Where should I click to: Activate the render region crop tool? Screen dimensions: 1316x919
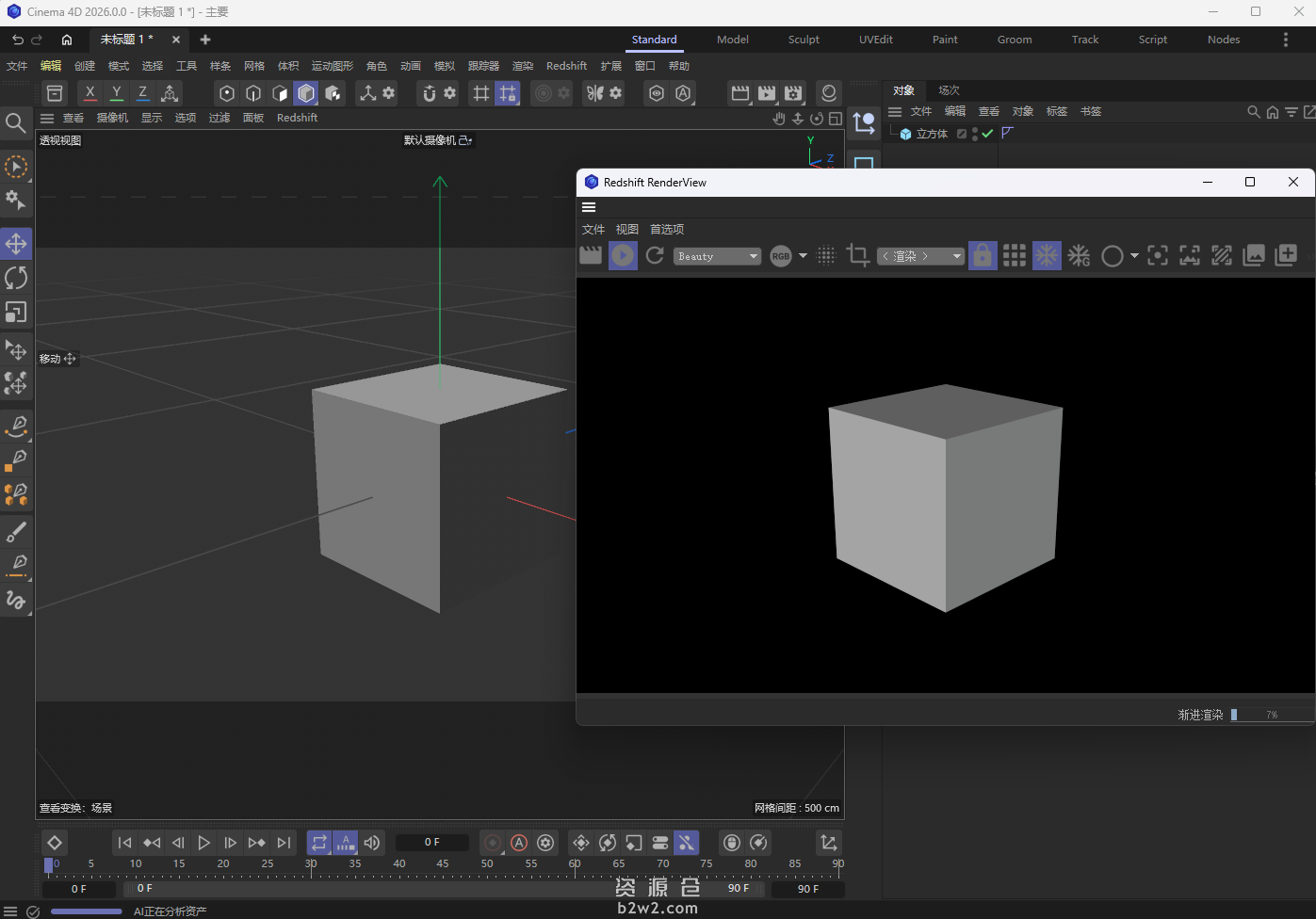[858, 255]
